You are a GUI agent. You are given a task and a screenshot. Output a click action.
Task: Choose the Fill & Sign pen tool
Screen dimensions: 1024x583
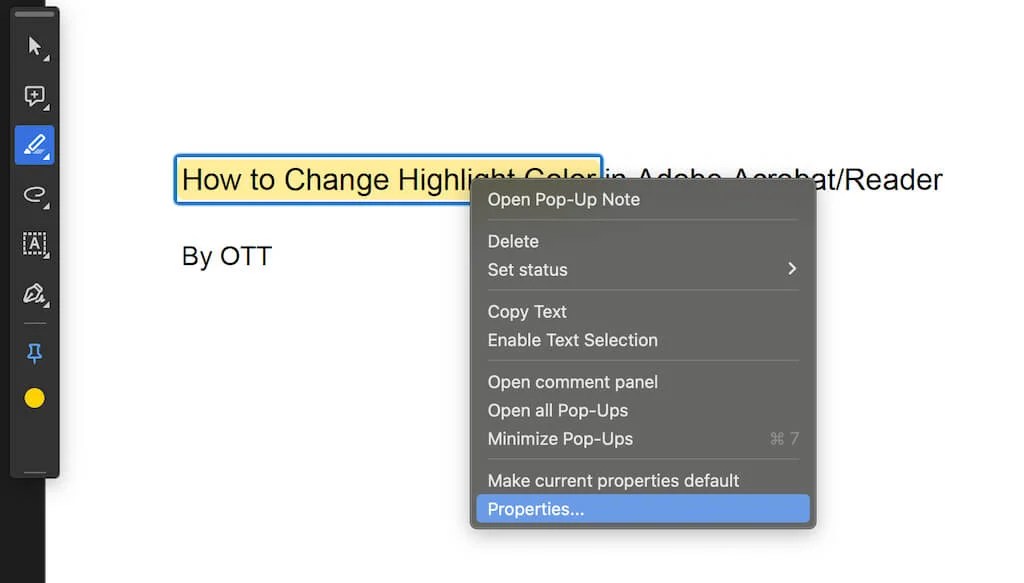[35, 293]
